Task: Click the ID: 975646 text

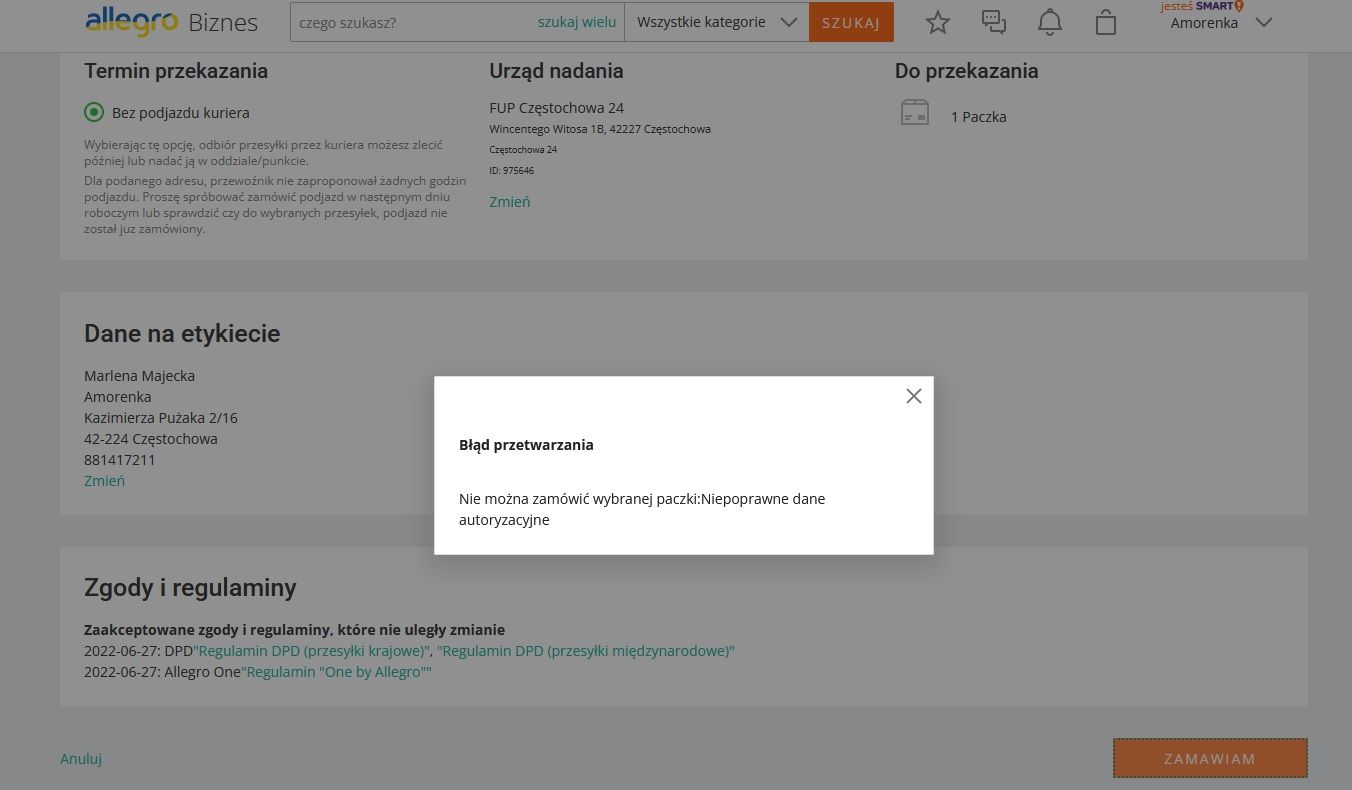Action: click(x=511, y=171)
